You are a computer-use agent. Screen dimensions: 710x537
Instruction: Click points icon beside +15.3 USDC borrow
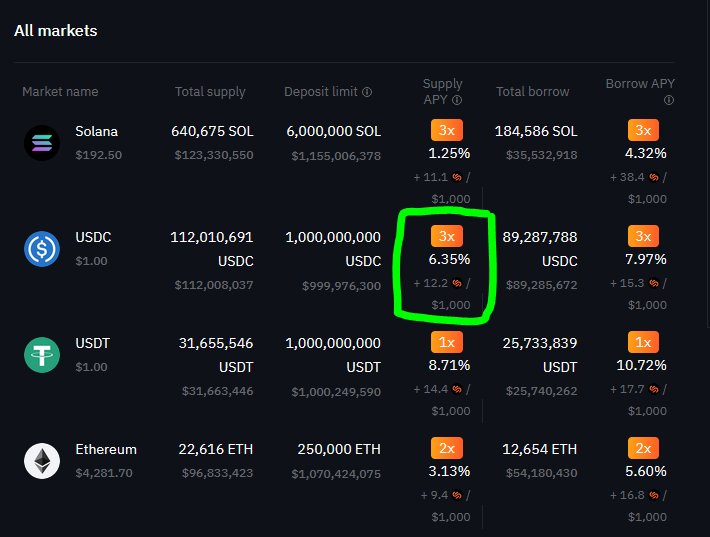(x=654, y=283)
